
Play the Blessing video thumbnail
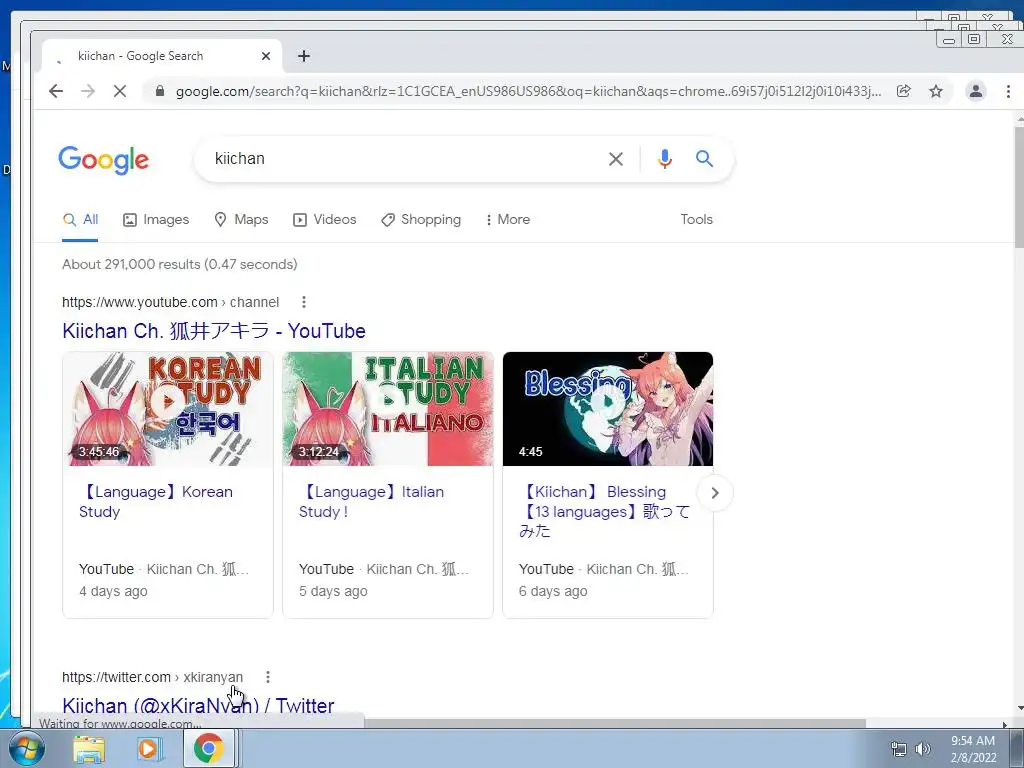point(608,409)
